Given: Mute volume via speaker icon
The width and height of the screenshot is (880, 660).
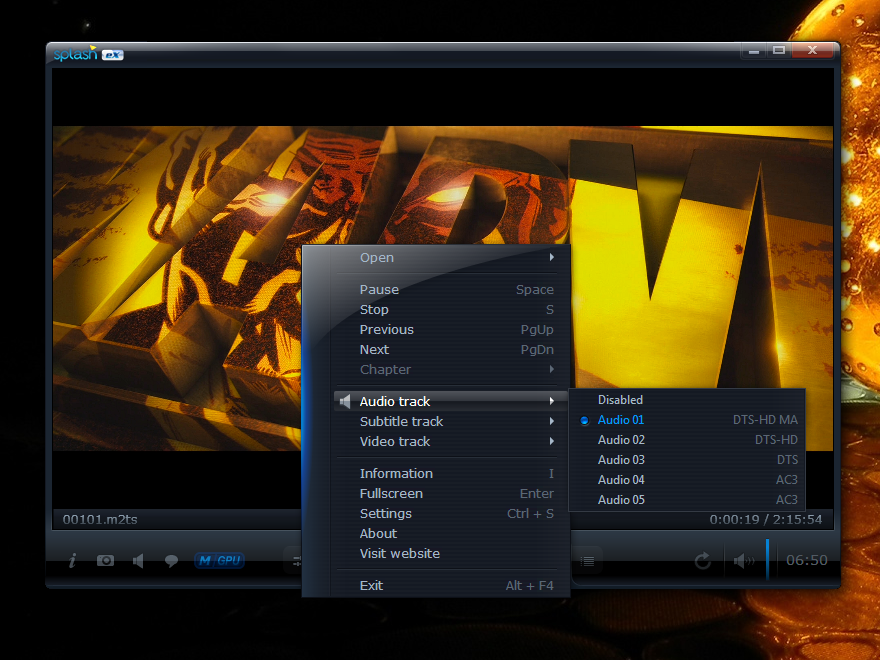Looking at the screenshot, I should tap(744, 560).
